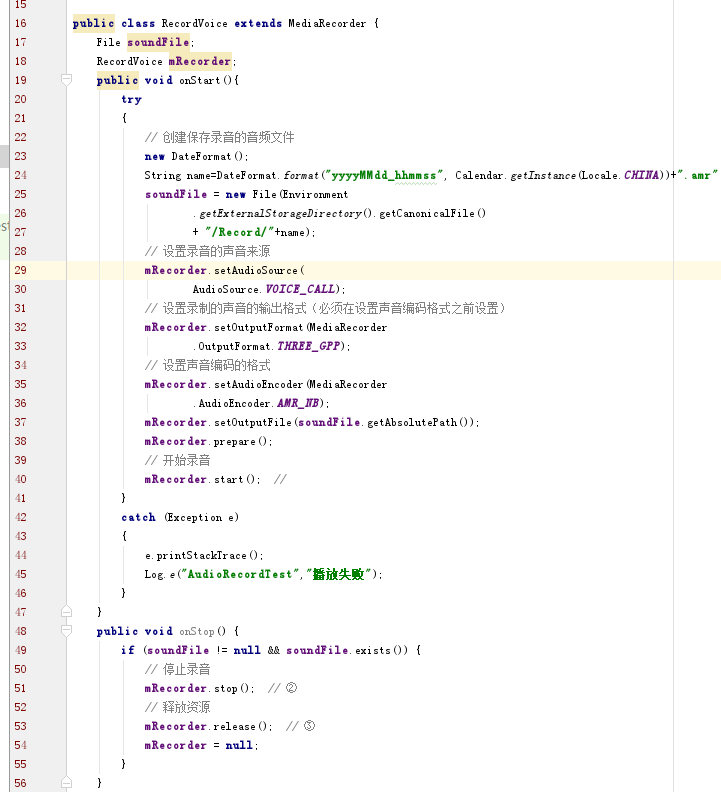
Task: Click the THREE_GPP constant
Action: click(x=308, y=346)
